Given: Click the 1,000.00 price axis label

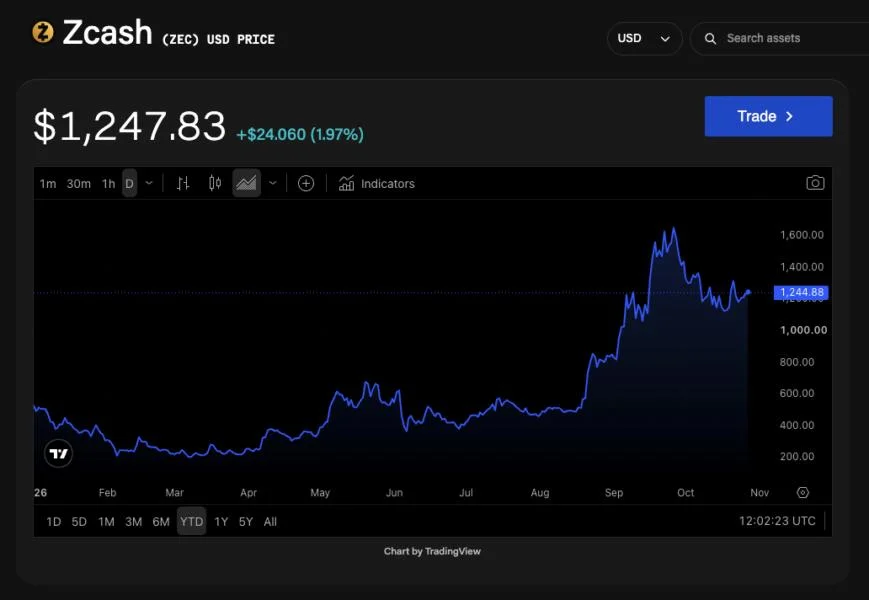Looking at the screenshot, I should (x=803, y=330).
